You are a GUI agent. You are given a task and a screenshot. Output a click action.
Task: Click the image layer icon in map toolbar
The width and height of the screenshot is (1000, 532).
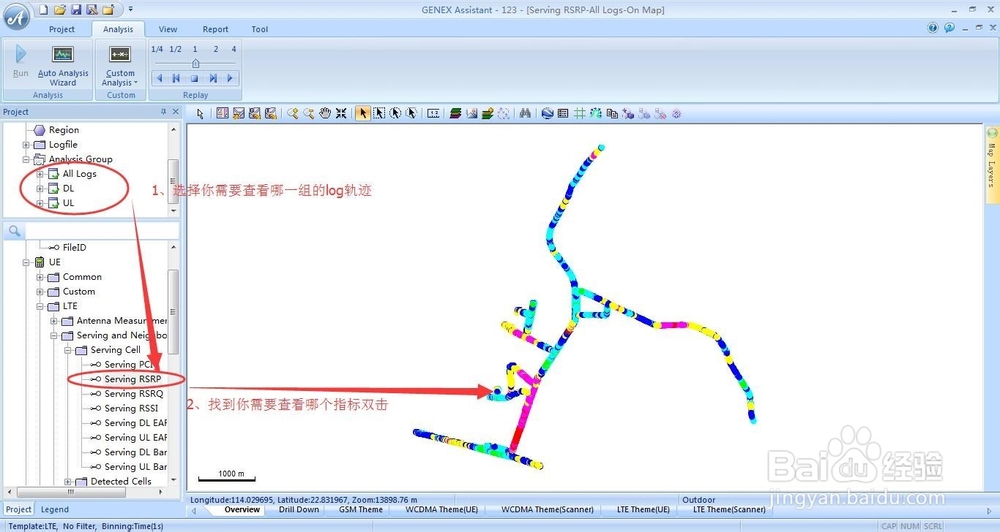pyautogui.click(x=472, y=114)
